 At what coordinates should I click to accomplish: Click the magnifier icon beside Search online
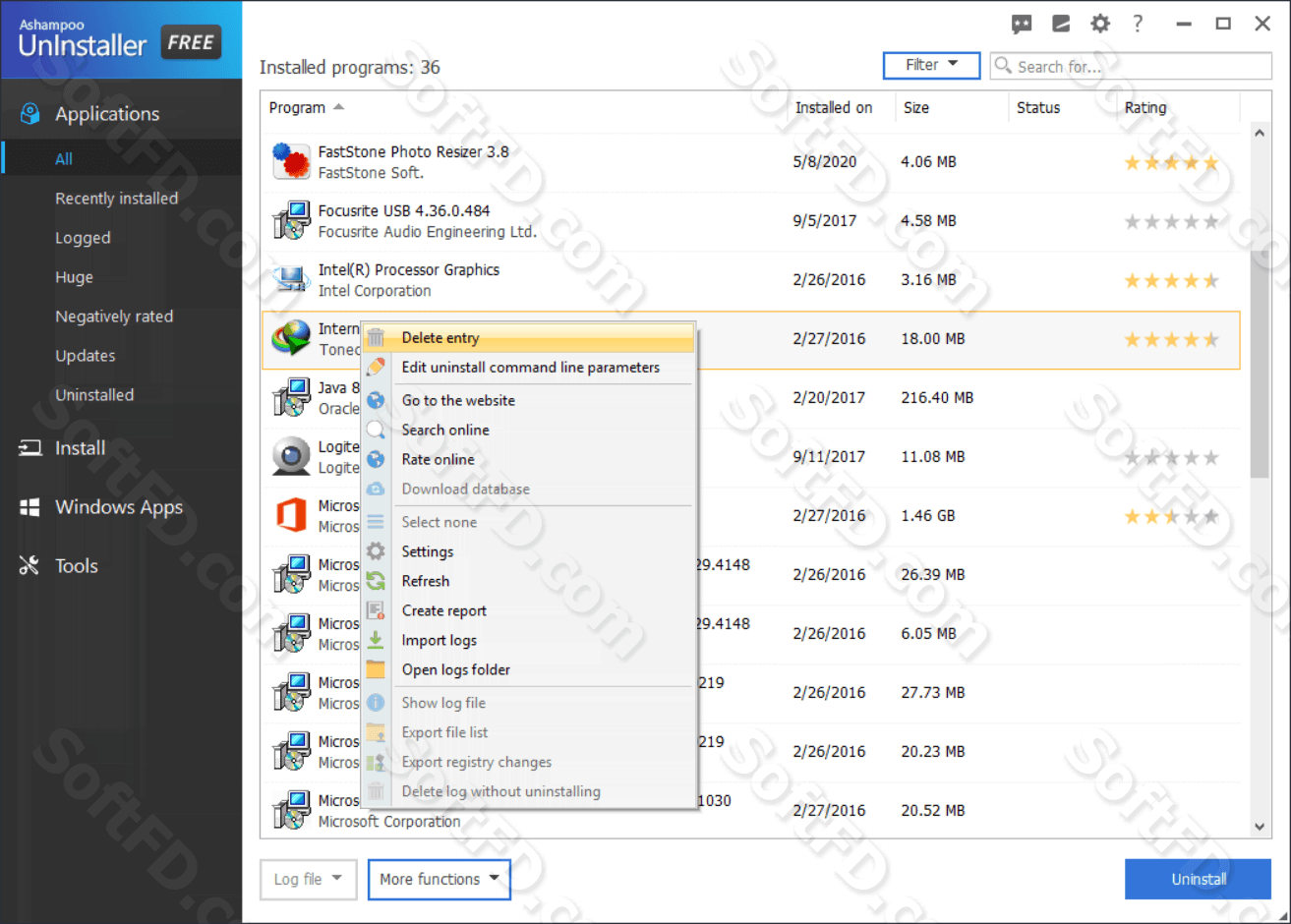pyautogui.click(x=376, y=430)
